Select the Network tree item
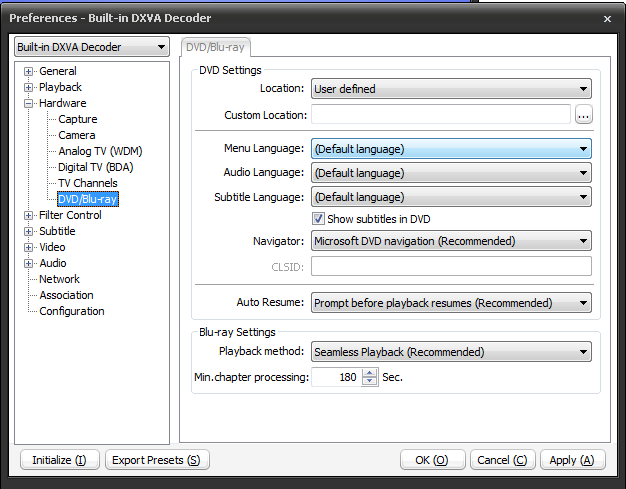The height and width of the screenshot is (489, 626). pos(59,279)
